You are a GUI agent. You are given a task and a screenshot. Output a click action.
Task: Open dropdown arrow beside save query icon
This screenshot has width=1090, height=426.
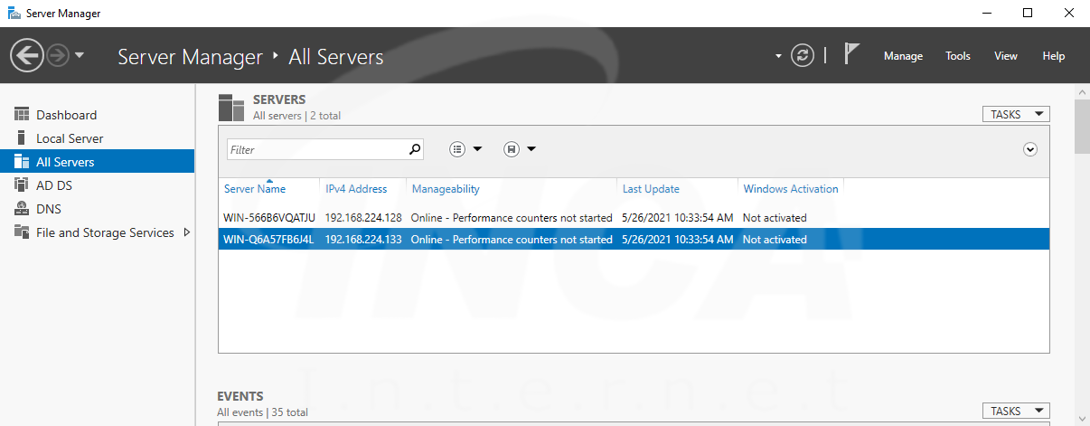[x=531, y=149]
